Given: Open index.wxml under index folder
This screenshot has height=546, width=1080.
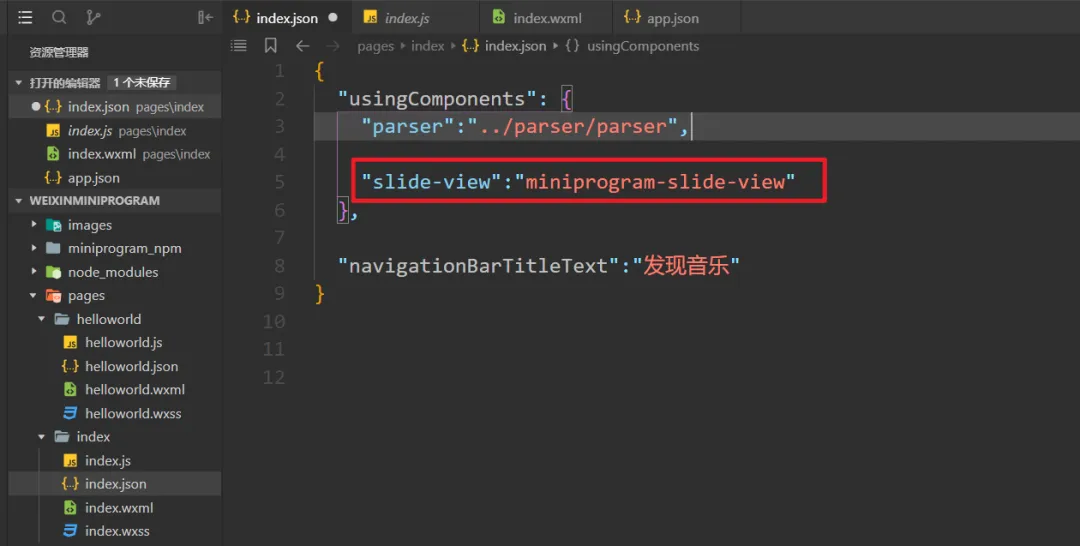Looking at the screenshot, I should point(114,507).
